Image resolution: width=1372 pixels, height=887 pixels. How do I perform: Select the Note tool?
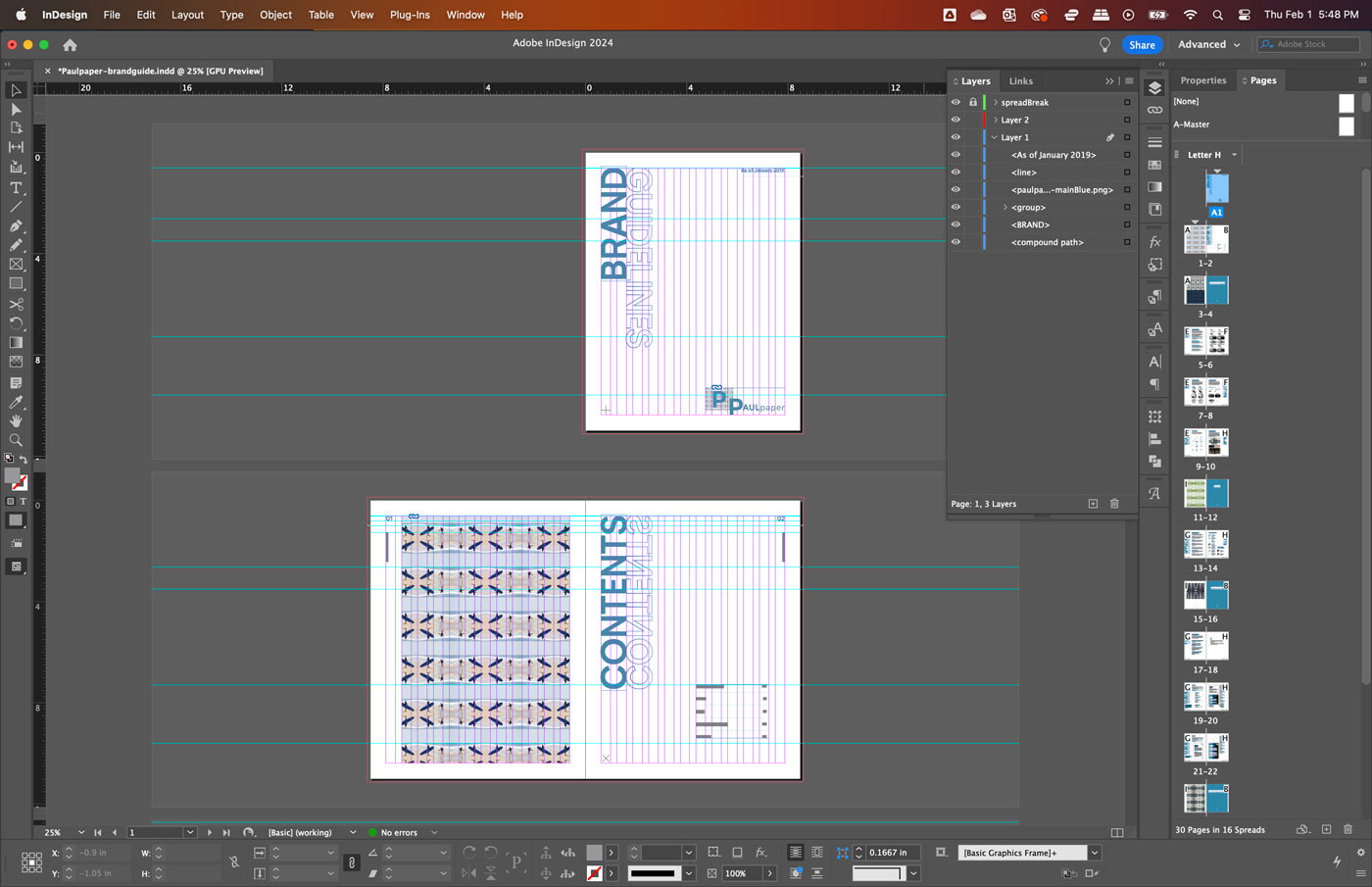[16, 382]
